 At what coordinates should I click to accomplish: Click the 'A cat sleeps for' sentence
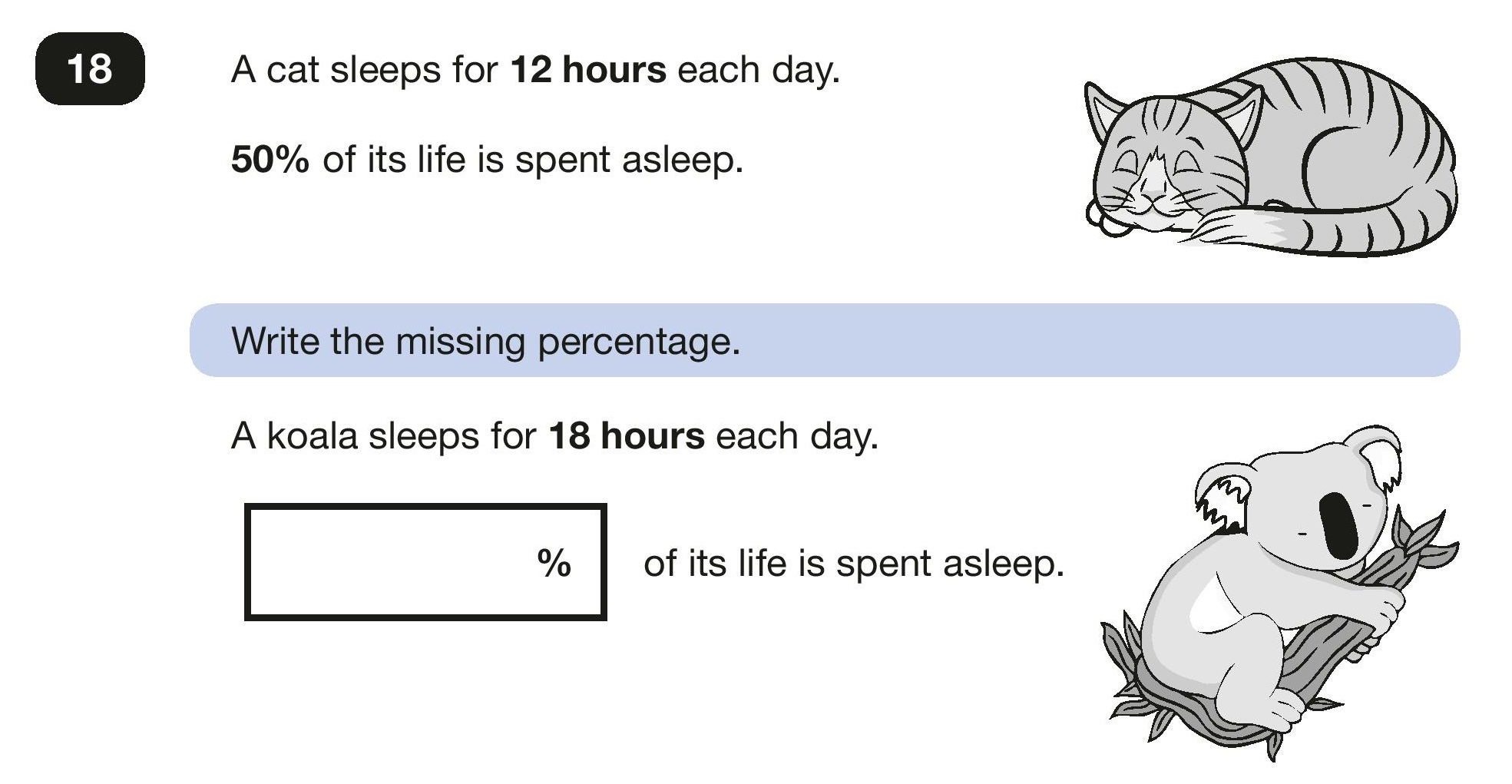coord(535,69)
